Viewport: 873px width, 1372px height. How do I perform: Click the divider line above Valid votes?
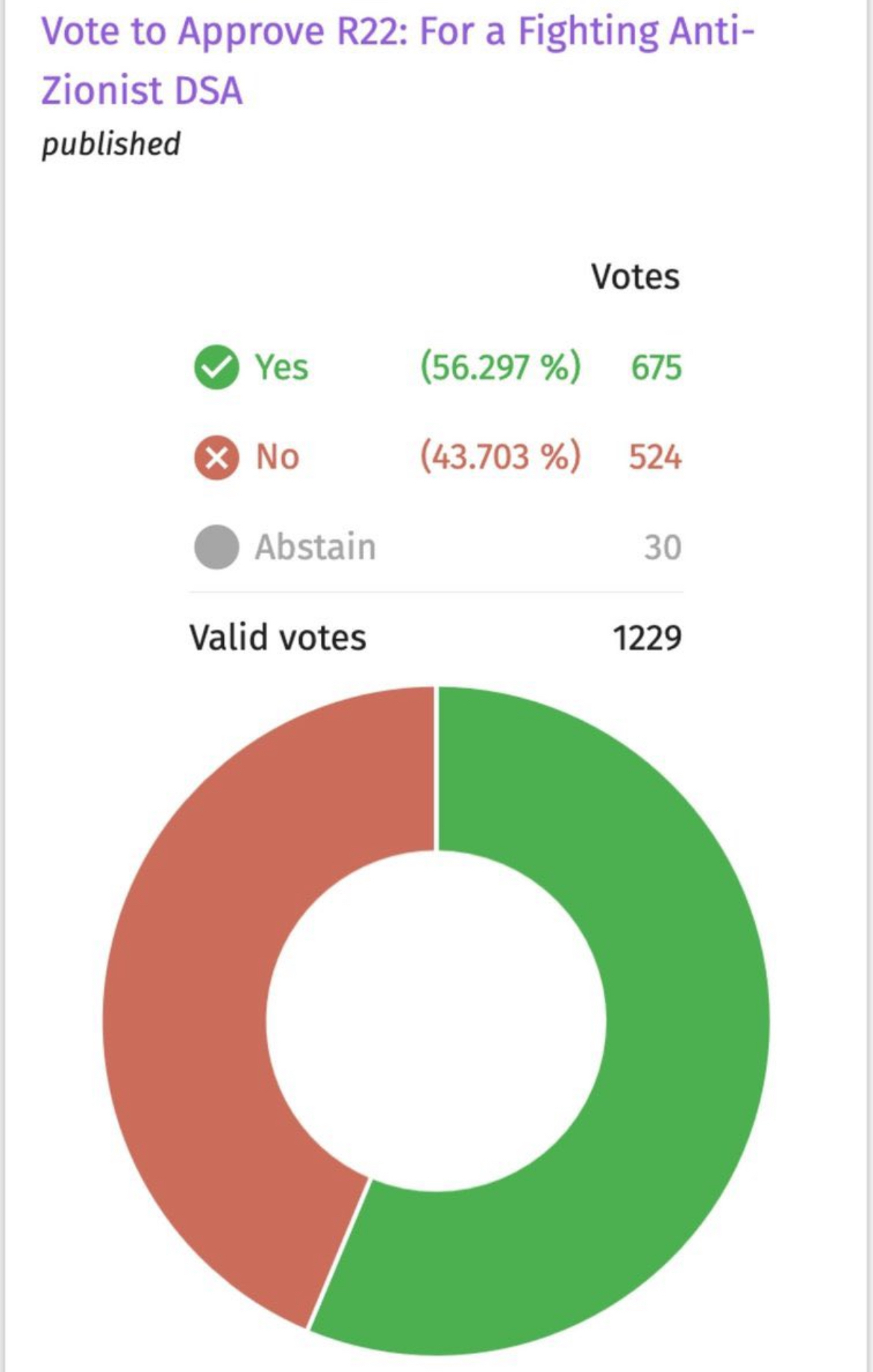click(x=436, y=593)
